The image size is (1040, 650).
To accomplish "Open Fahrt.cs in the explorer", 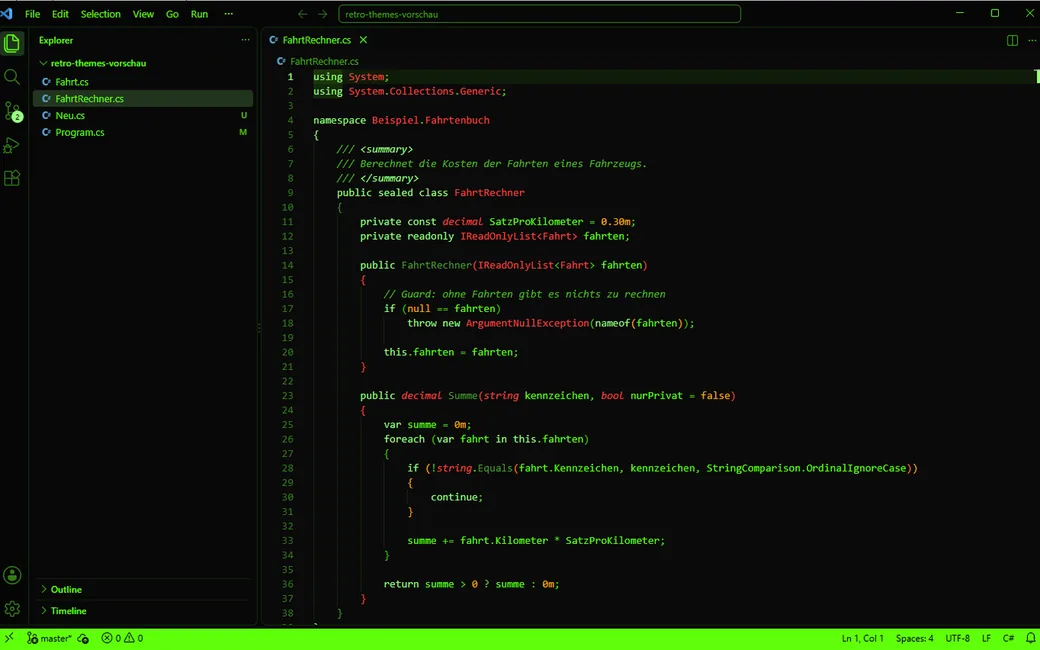I will 143,82.
